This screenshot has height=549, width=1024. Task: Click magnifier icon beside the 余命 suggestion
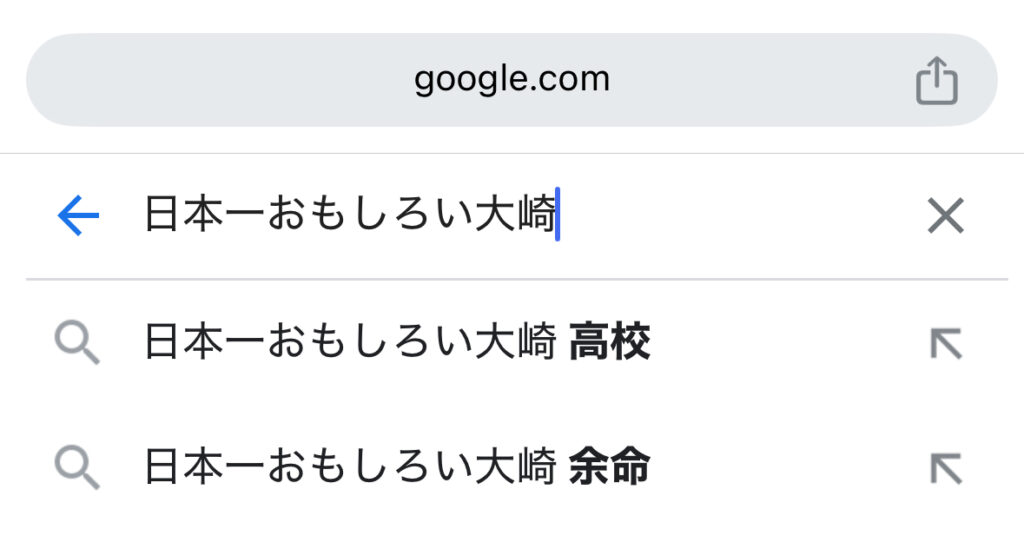pyautogui.click(x=77, y=467)
